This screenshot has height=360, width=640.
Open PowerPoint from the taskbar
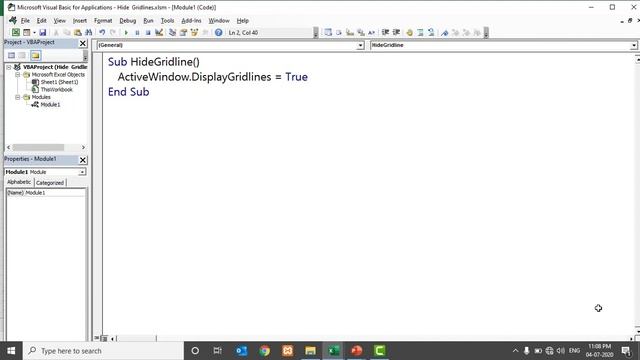[356, 351]
